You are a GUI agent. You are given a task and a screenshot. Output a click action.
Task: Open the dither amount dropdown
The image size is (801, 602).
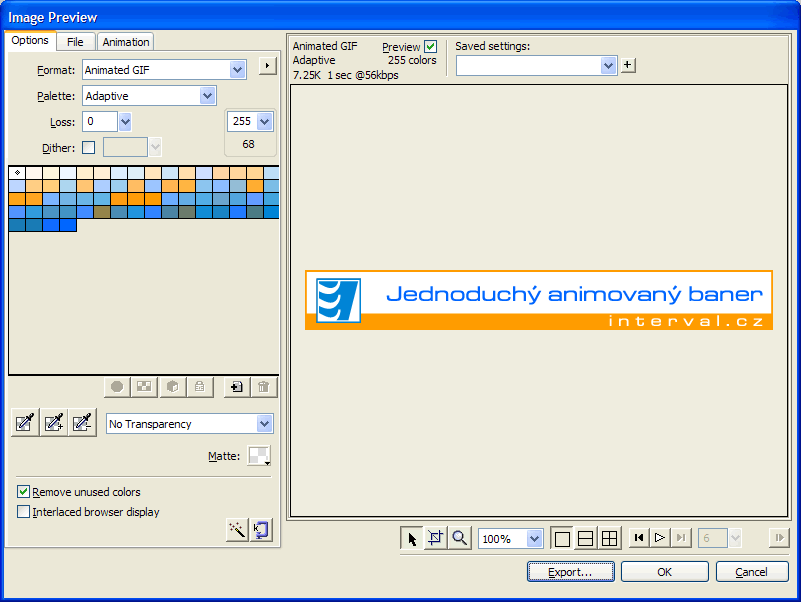pyautogui.click(x=155, y=147)
